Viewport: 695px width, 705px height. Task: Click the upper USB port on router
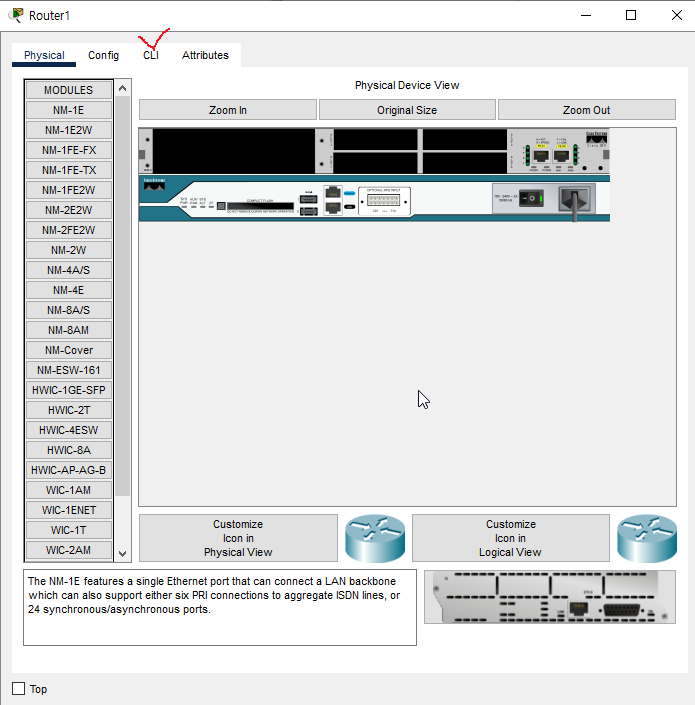point(309,199)
